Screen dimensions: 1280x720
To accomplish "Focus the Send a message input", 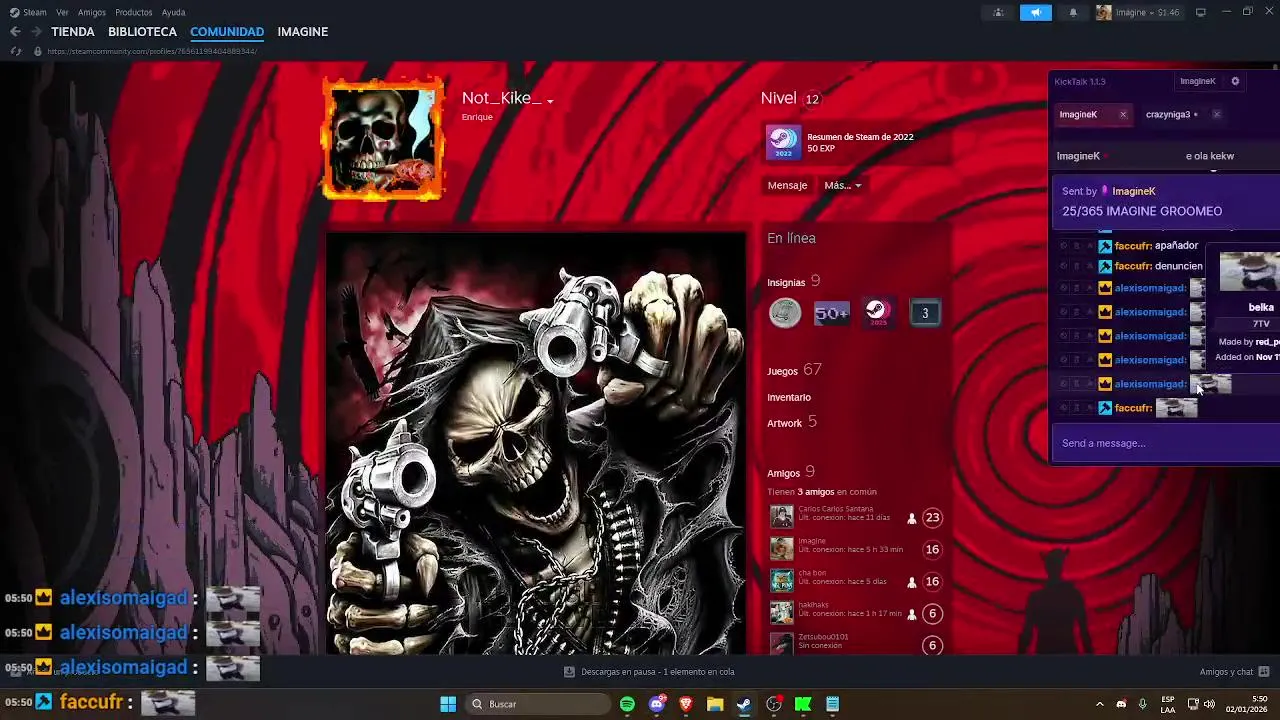I will click(x=1166, y=443).
